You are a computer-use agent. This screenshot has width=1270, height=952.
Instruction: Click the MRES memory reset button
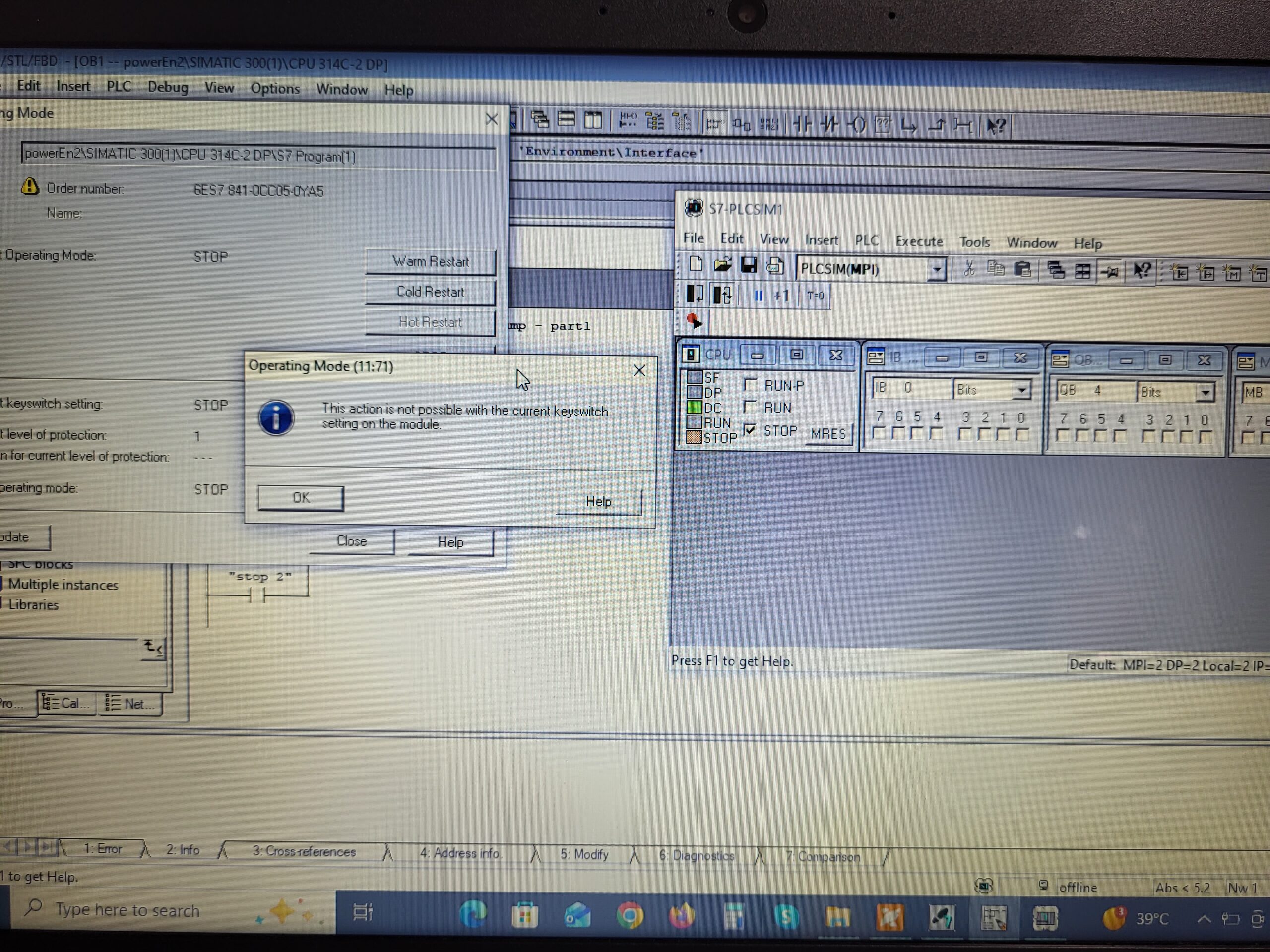[x=828, y=433]
